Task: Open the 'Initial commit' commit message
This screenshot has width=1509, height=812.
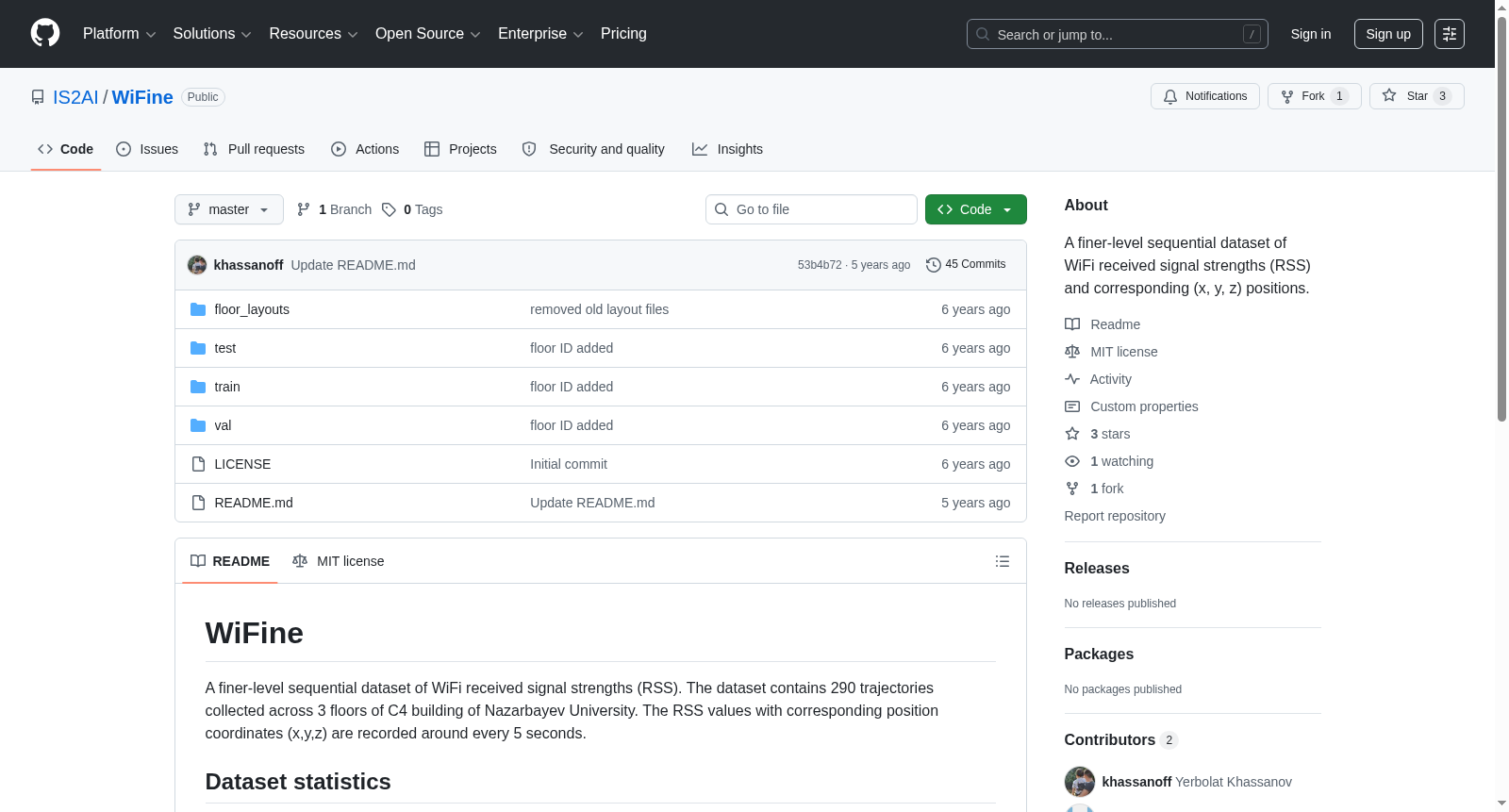Action: pyautogui.click(x=569, y=464)
